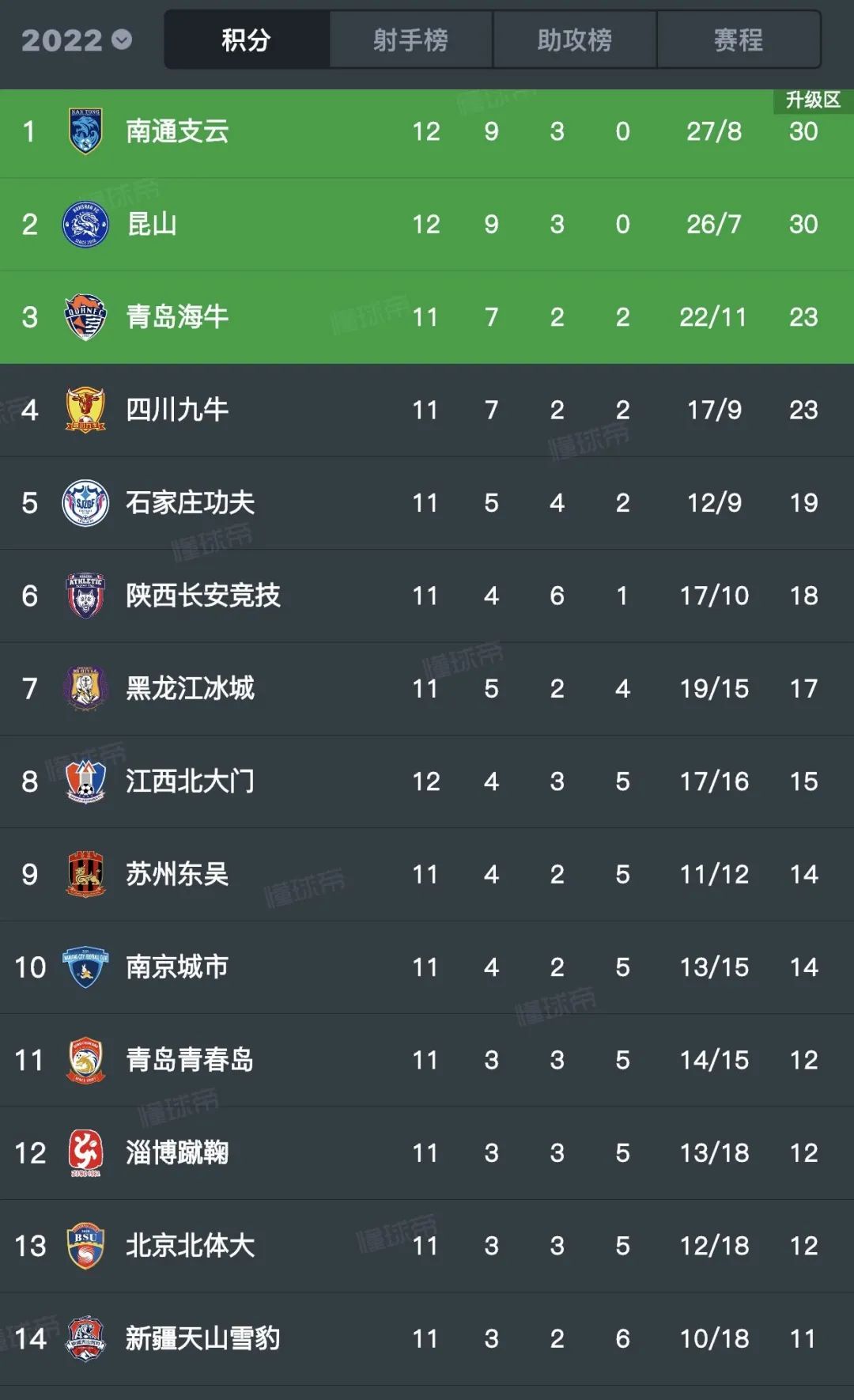Select the 北京北体大 team name
Image resolution: width=854 pixels, height=1400 pixels.
(x=190, y=1246)
